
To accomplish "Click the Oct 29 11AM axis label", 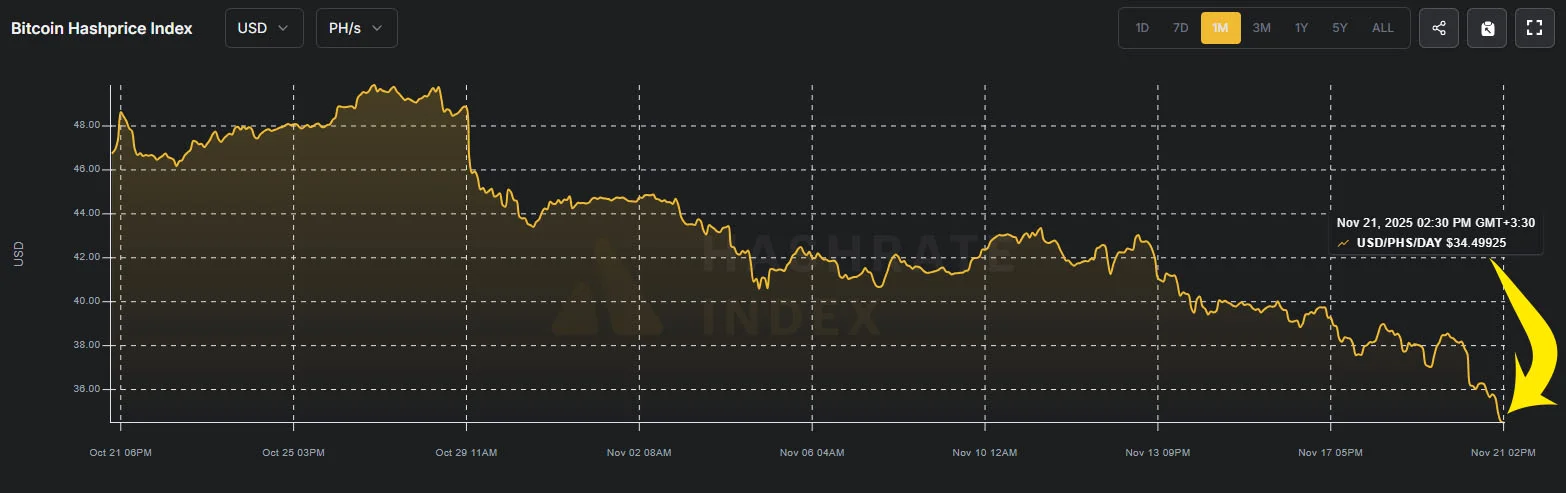I will 467,453.
